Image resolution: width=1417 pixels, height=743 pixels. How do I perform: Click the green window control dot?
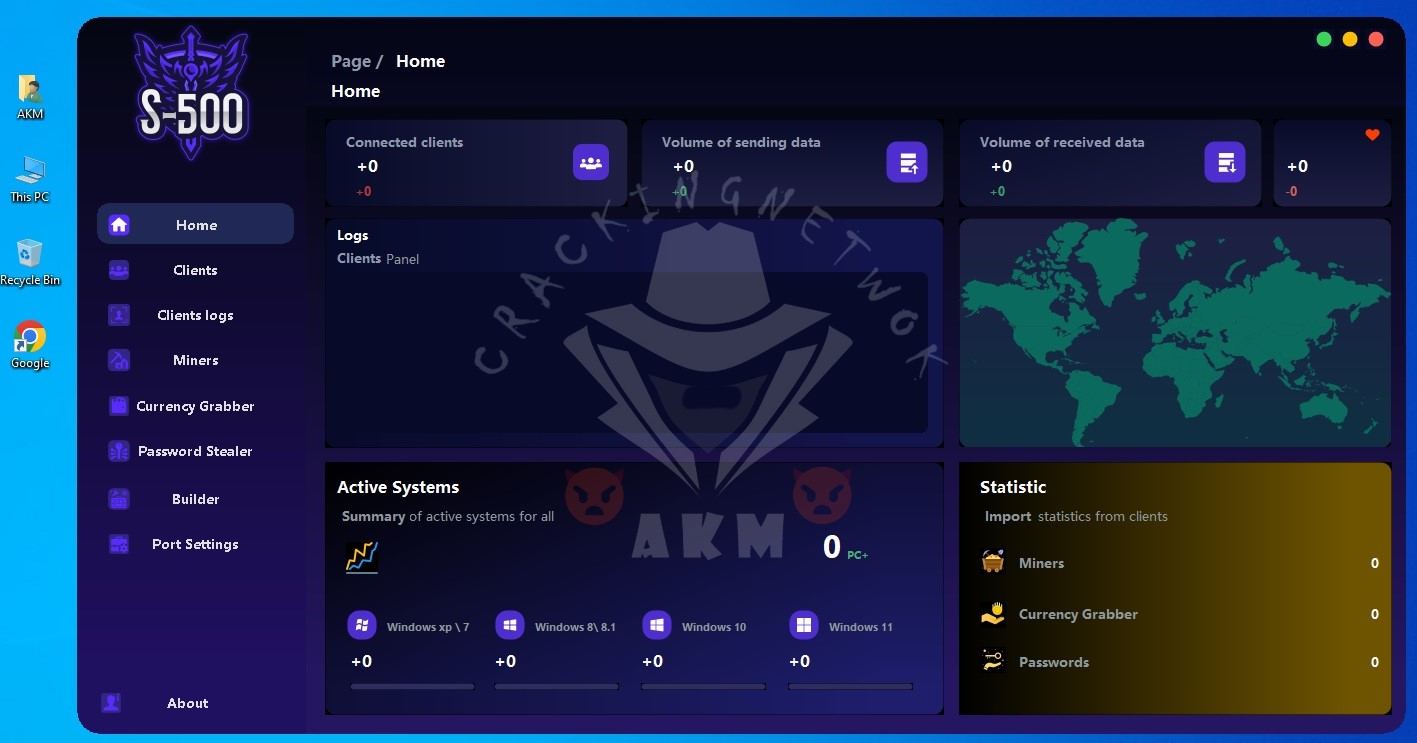(1324, 39)
